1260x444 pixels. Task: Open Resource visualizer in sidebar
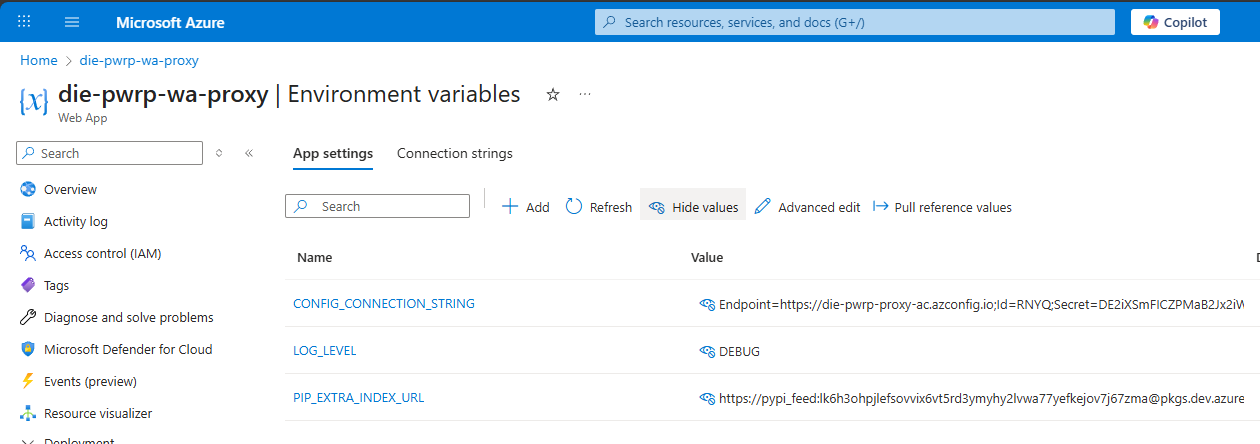click(x=98, y=413)
